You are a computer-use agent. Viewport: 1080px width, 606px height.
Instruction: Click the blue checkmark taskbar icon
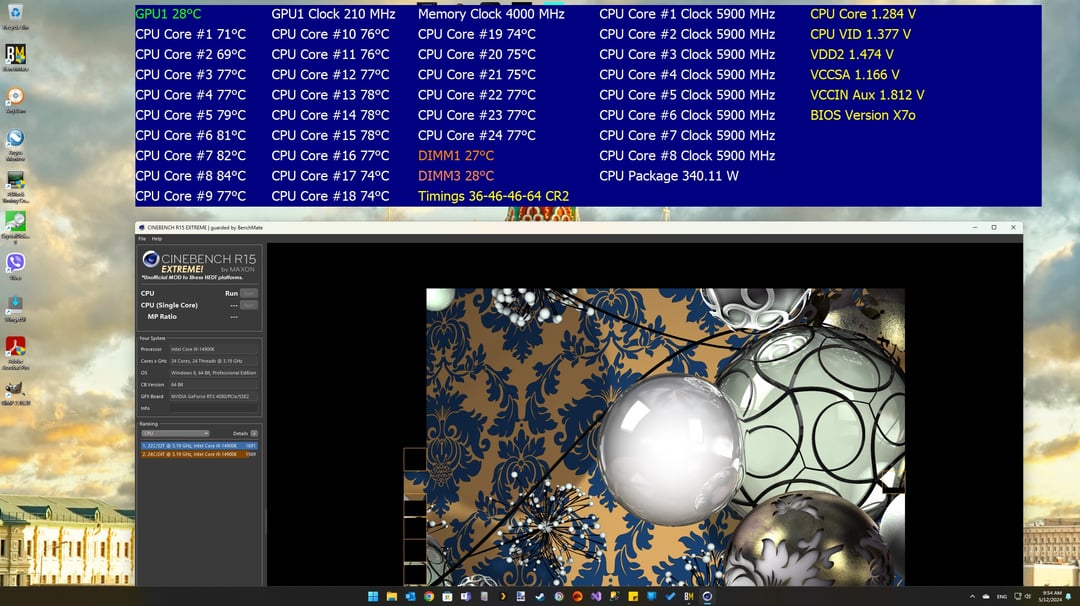coord(670,596)
